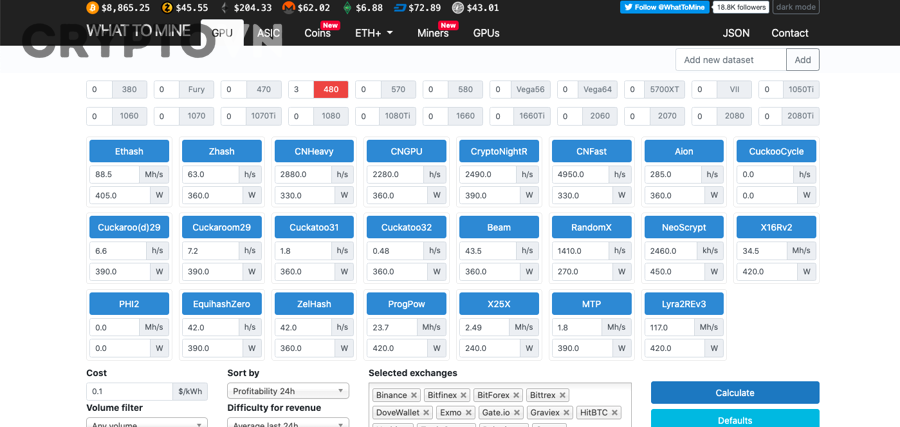This screenshot has height=427, width=900.
Task: Click the Ethereum coin icon
Action: (x=224, y=7)
